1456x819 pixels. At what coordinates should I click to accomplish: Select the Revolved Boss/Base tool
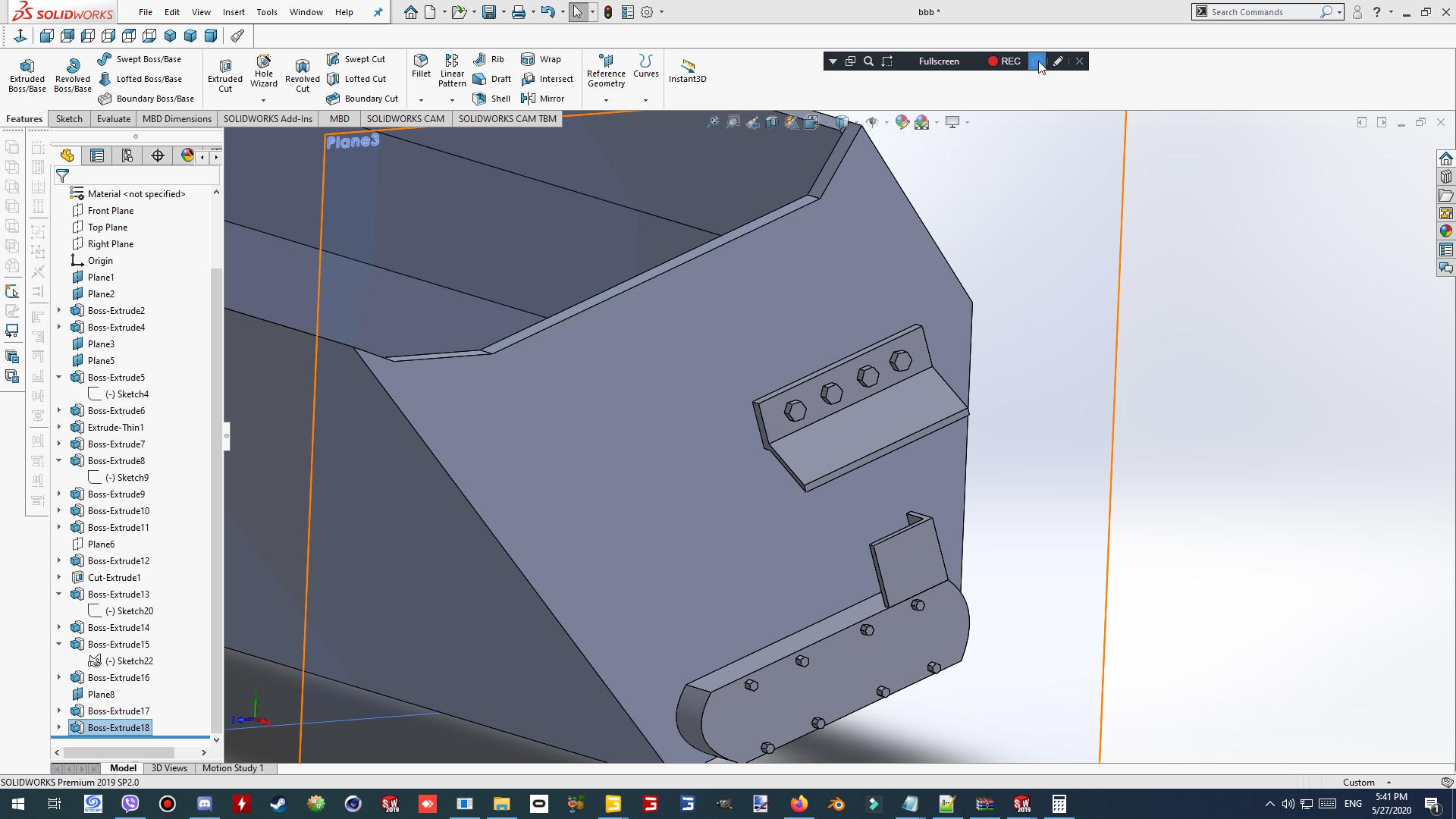point(73,75)
